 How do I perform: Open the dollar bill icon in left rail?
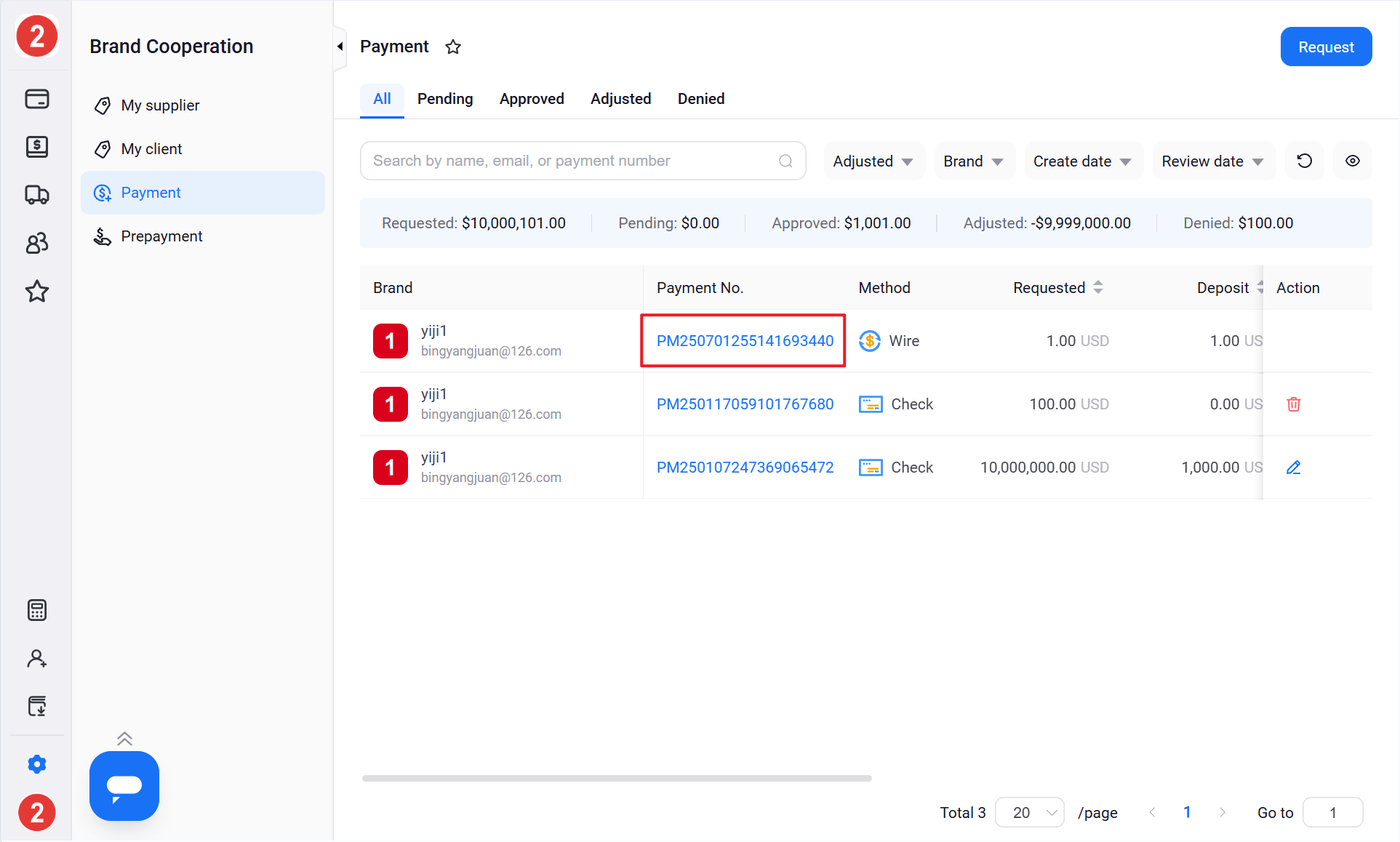[37, 146]
